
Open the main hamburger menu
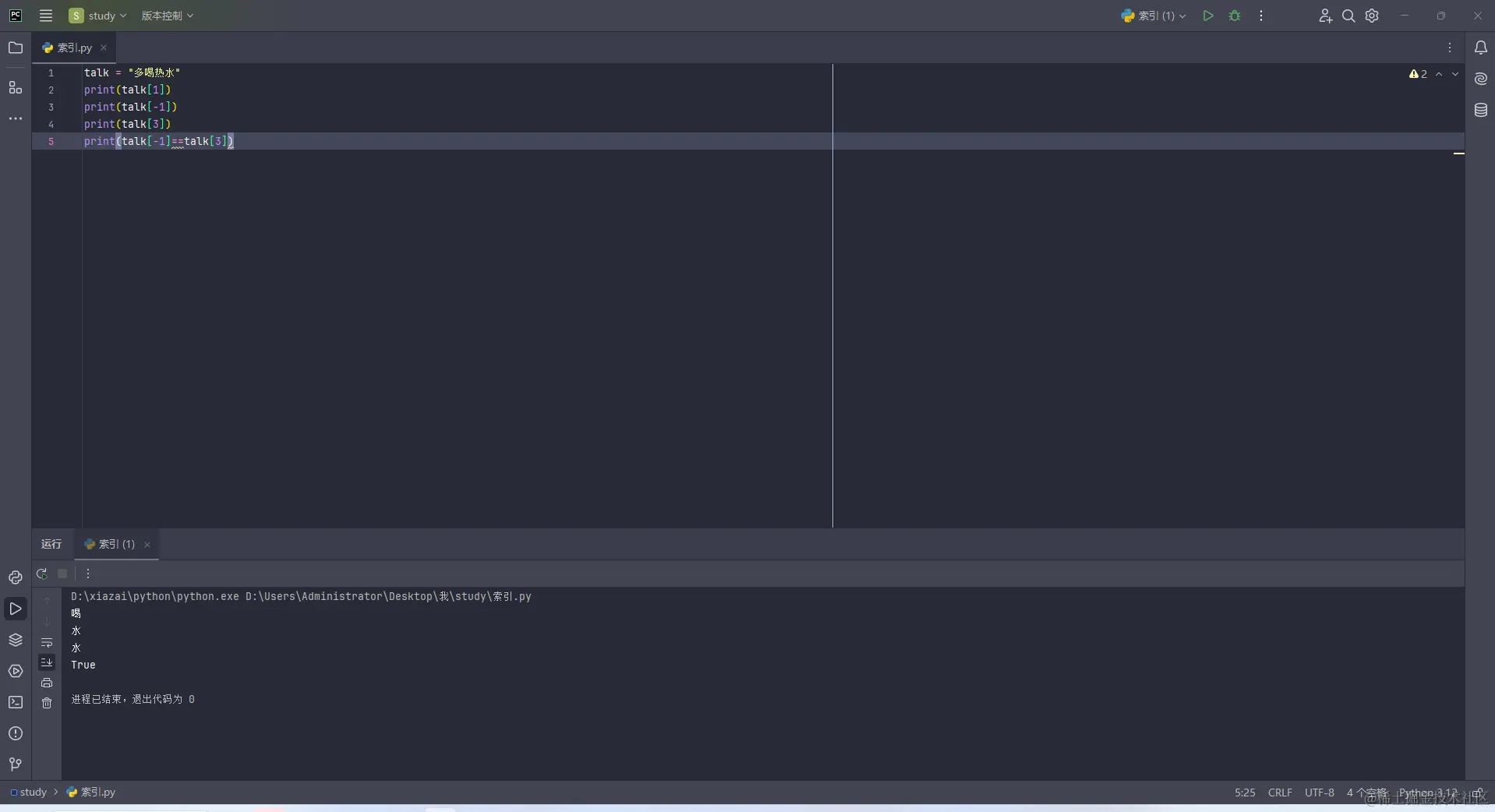(46, 16)
